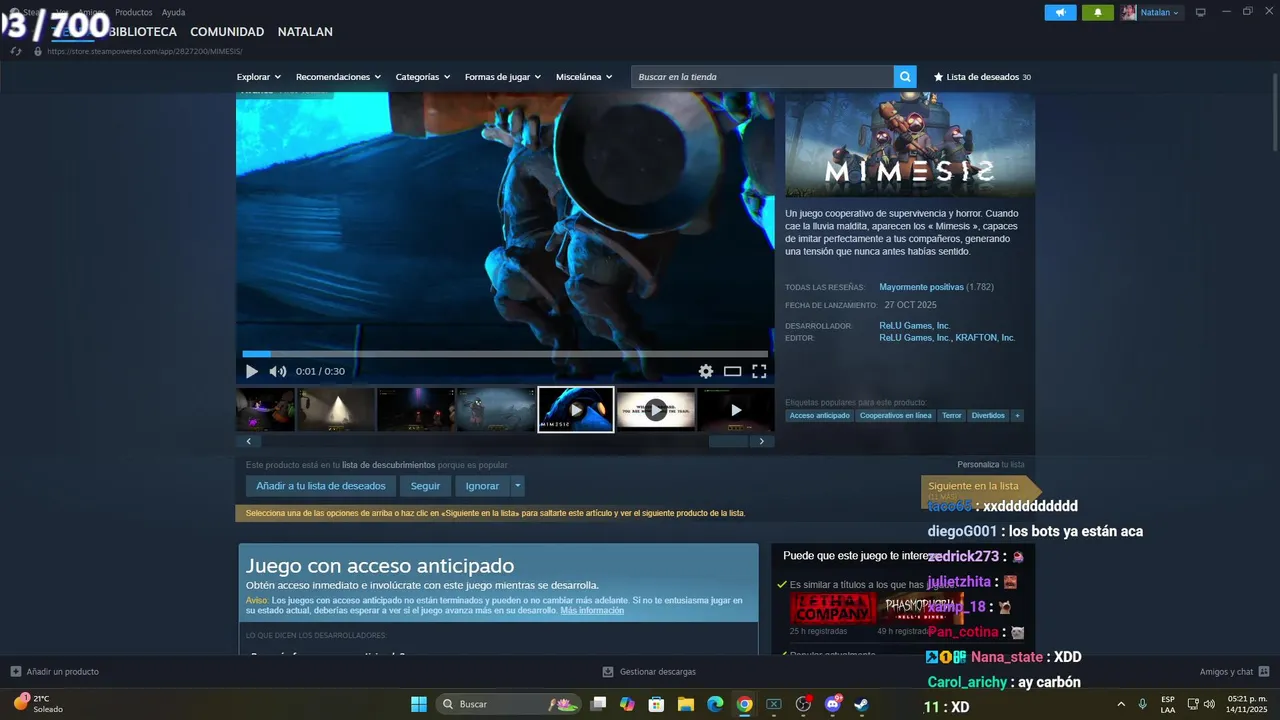The image size is (1280, 720).
Task: Open Google Chrome from the taskbar
Action: tap(744, 704)
